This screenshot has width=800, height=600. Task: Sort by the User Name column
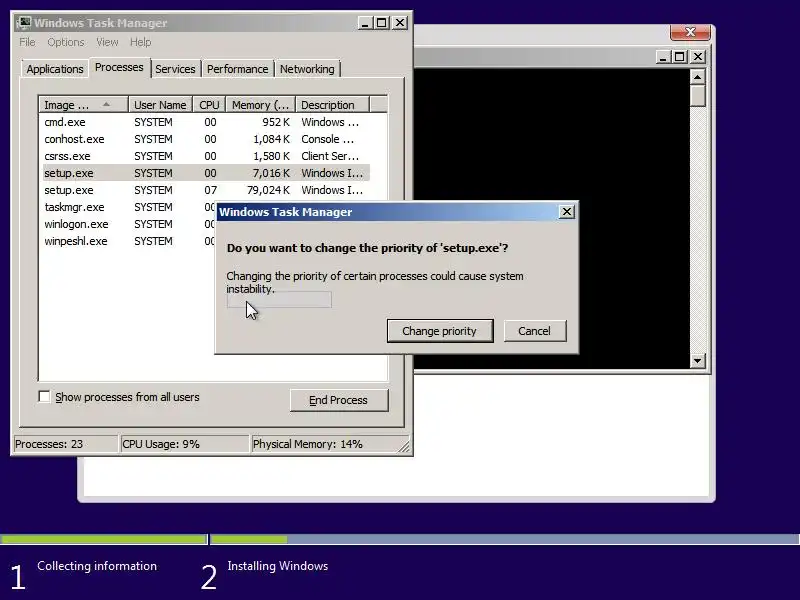coord(160,105)
